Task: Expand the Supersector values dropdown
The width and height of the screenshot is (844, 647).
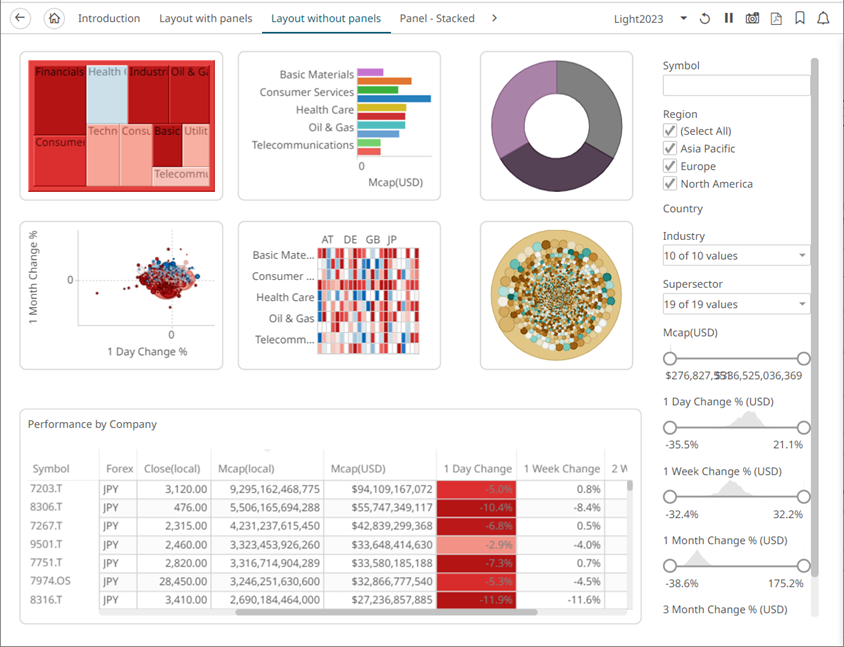Action: [735, 304]
